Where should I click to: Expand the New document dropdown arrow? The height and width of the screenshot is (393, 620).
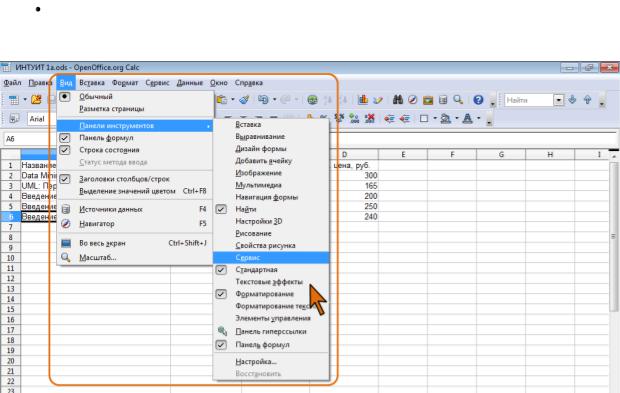[x=25, y=100]
